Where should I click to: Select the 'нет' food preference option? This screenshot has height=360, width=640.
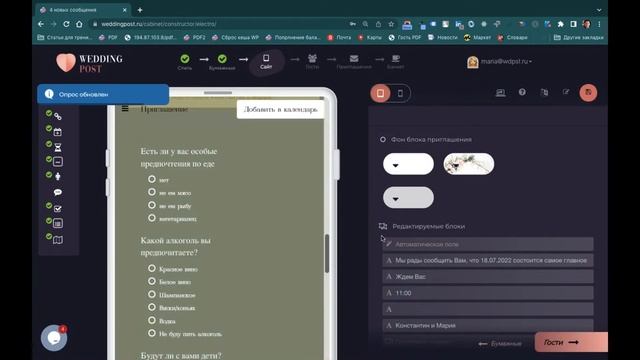(x=152, y=179)
